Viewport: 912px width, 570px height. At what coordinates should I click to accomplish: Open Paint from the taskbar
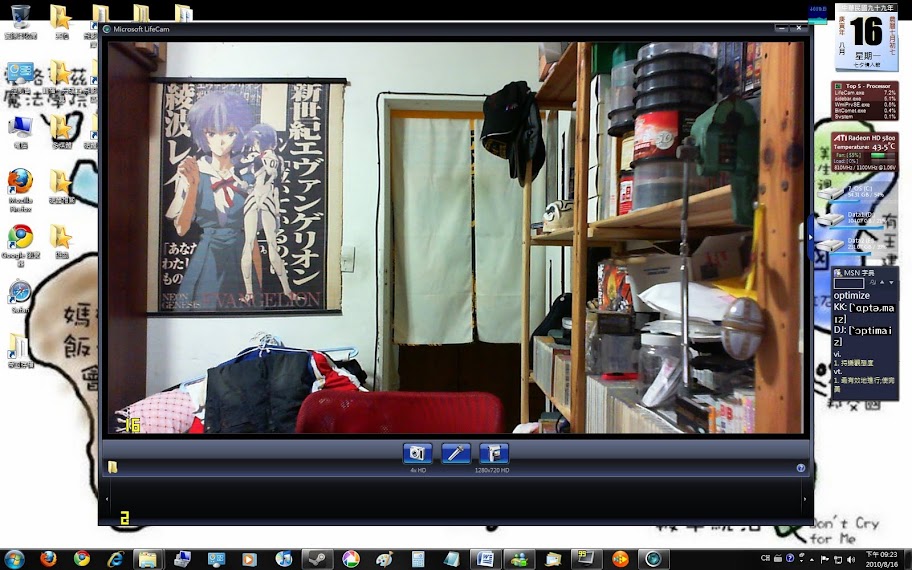[384, 559]
